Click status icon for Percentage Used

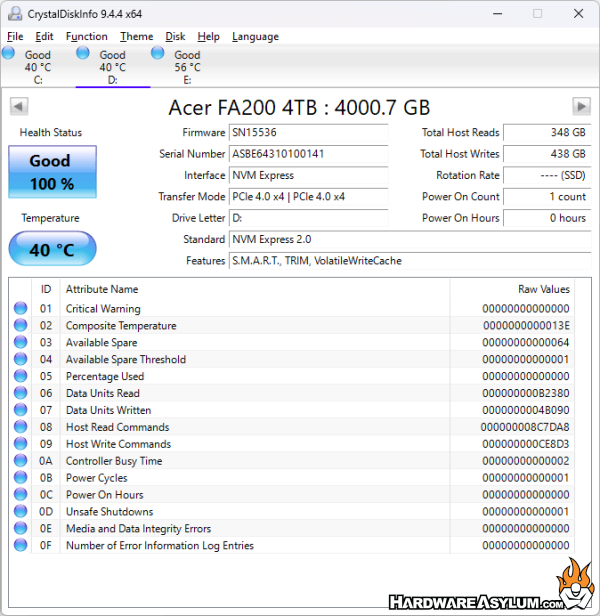tap(20, 376)
